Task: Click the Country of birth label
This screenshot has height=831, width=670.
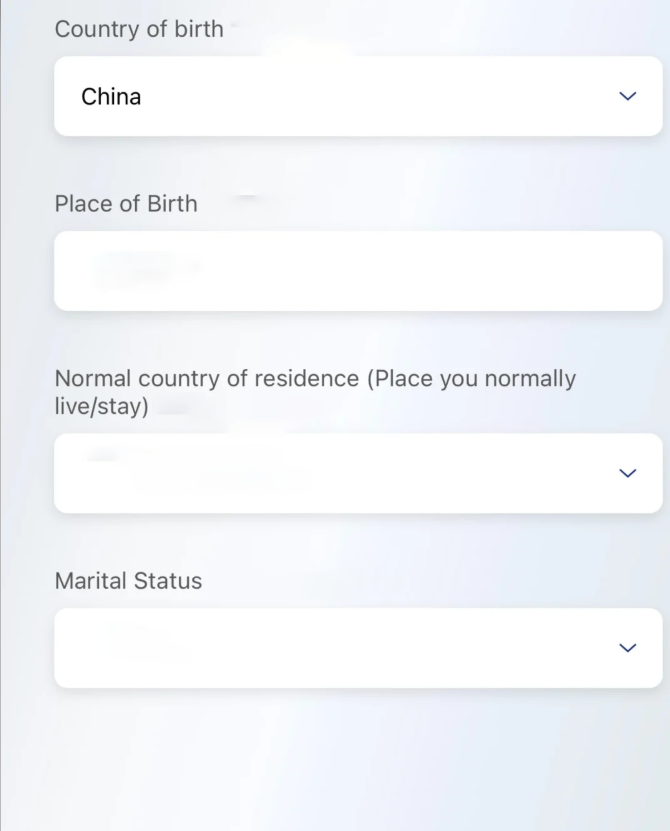Action: click(x=139, y=29)
